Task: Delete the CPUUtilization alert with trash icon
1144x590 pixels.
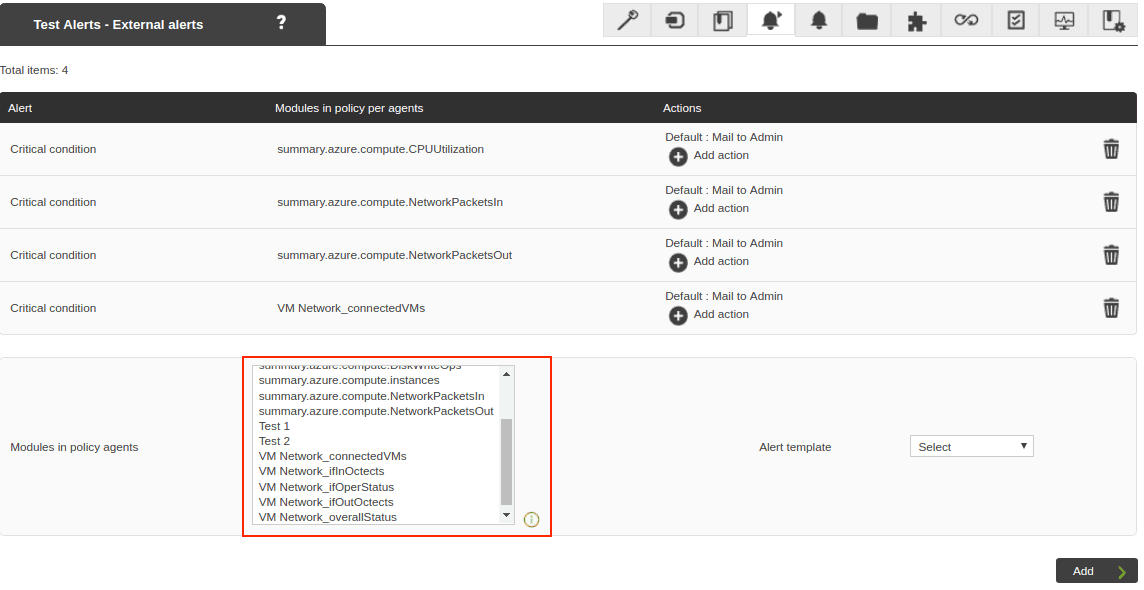Action: click(1111, 149)
